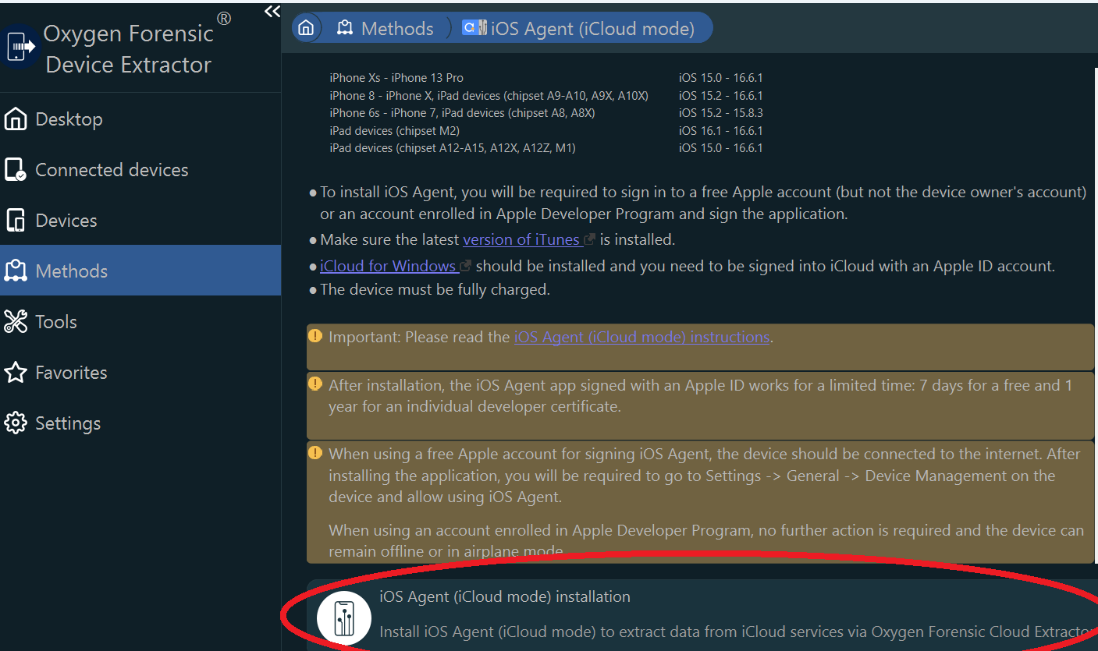Click the external-link icon after 'version of iTunes'
The width and height of the screenshot is (1098, 651).
coord(590,239)
